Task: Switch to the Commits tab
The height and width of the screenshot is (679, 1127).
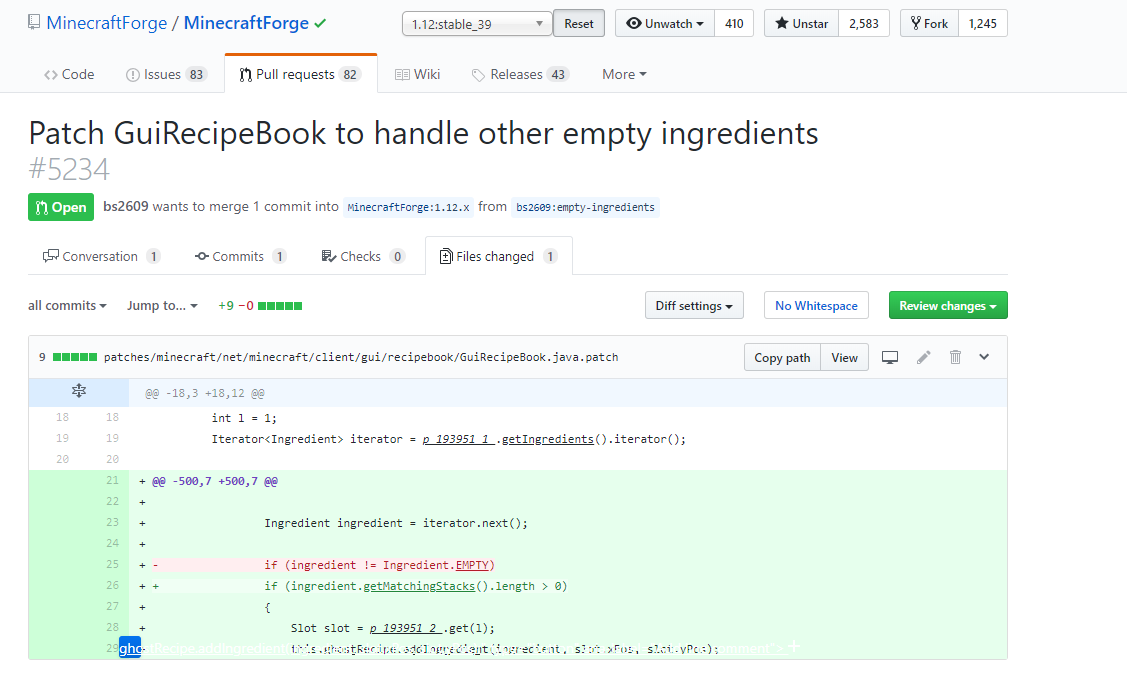Action: coord(241,257)
